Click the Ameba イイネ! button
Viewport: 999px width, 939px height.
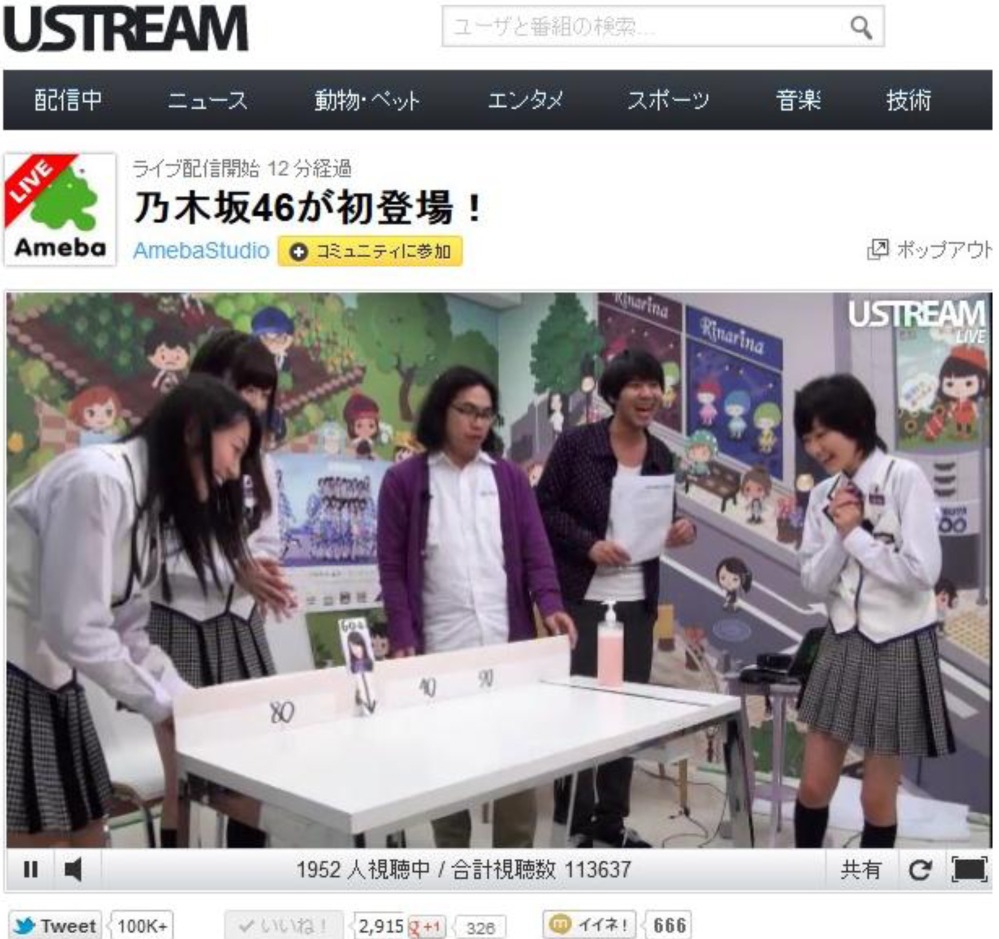tap(591, 925)
